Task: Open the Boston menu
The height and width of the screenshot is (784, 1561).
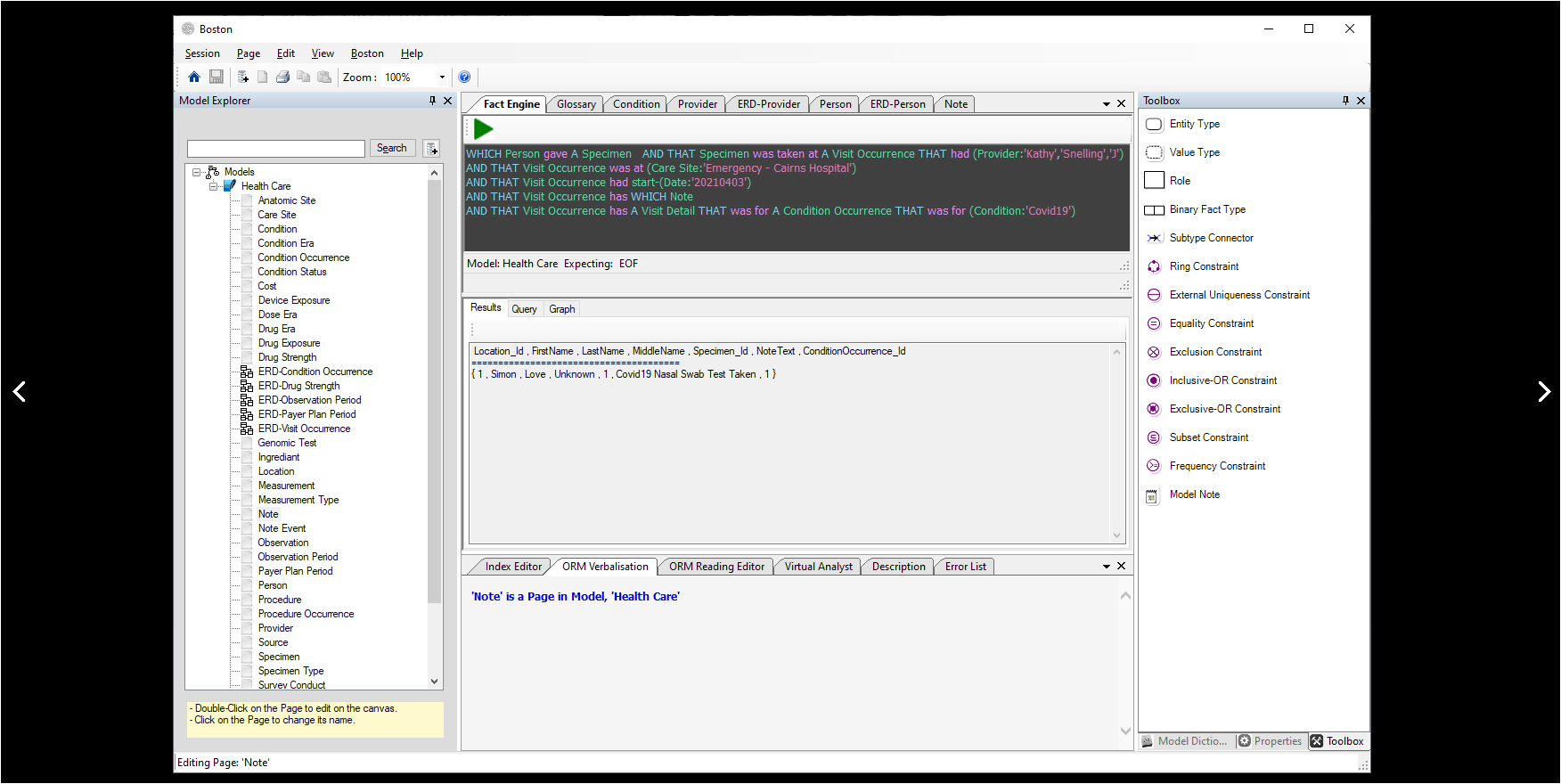Action: point(367,53)
